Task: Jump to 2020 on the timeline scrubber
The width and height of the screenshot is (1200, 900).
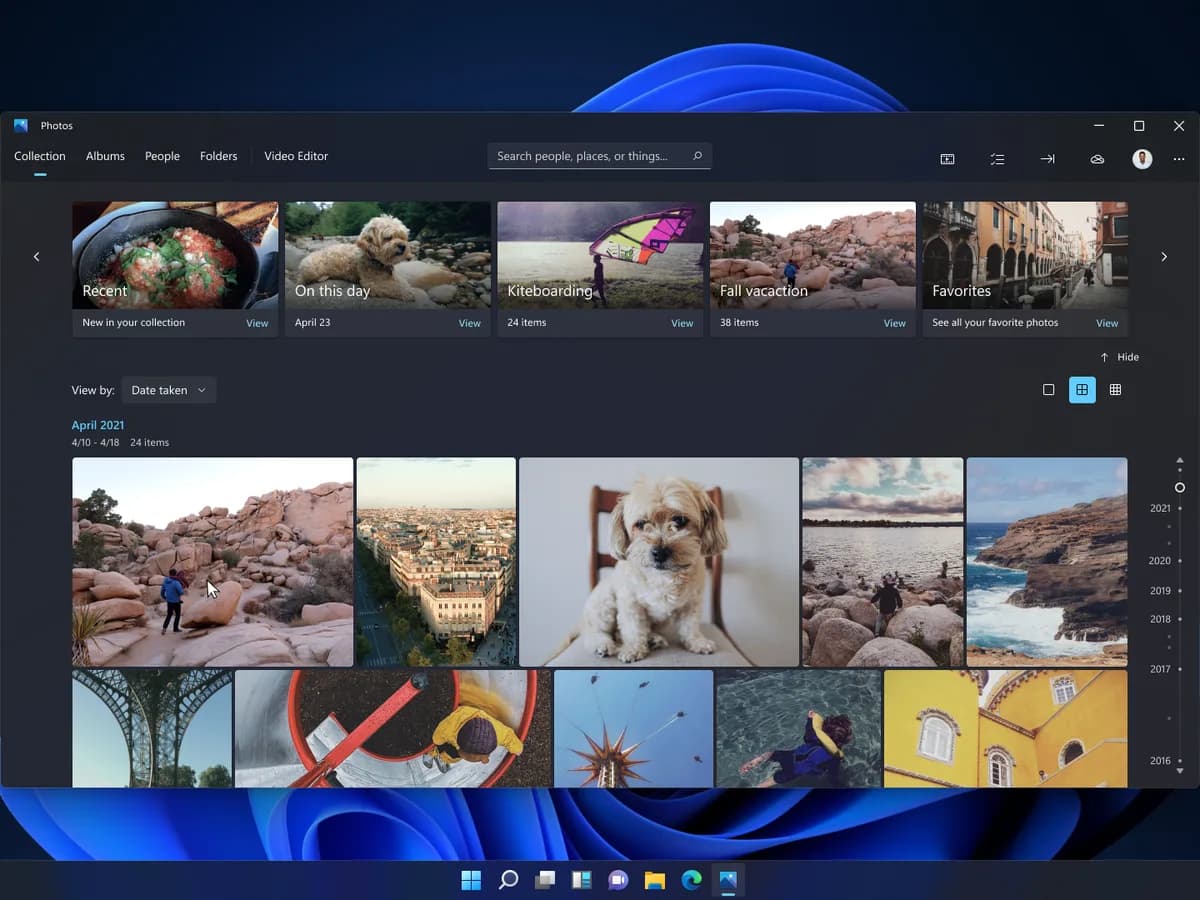Action: coord(1160,561)
